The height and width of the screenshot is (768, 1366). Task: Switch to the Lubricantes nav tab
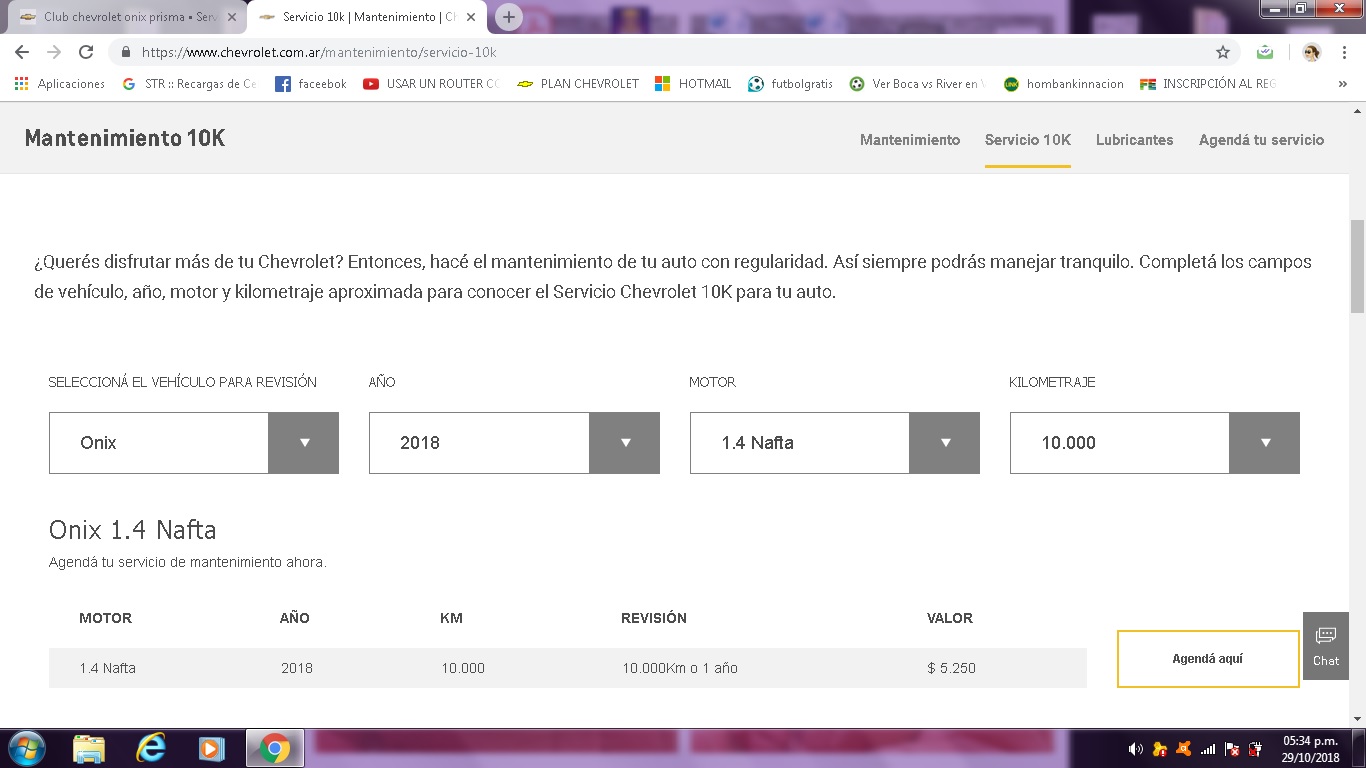tap(1134, 140)
